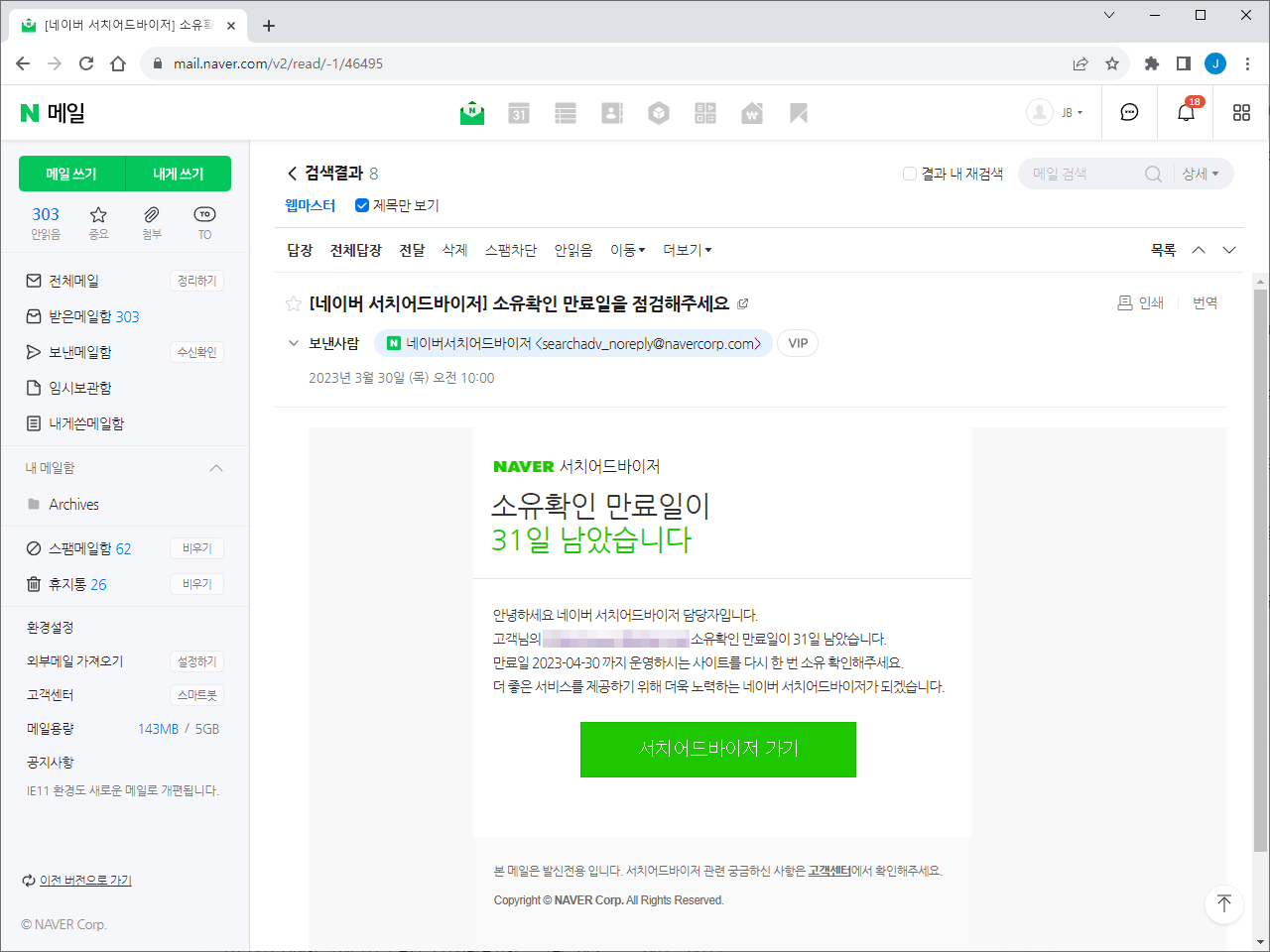Star the search advisor email subject

click(294, 303)
